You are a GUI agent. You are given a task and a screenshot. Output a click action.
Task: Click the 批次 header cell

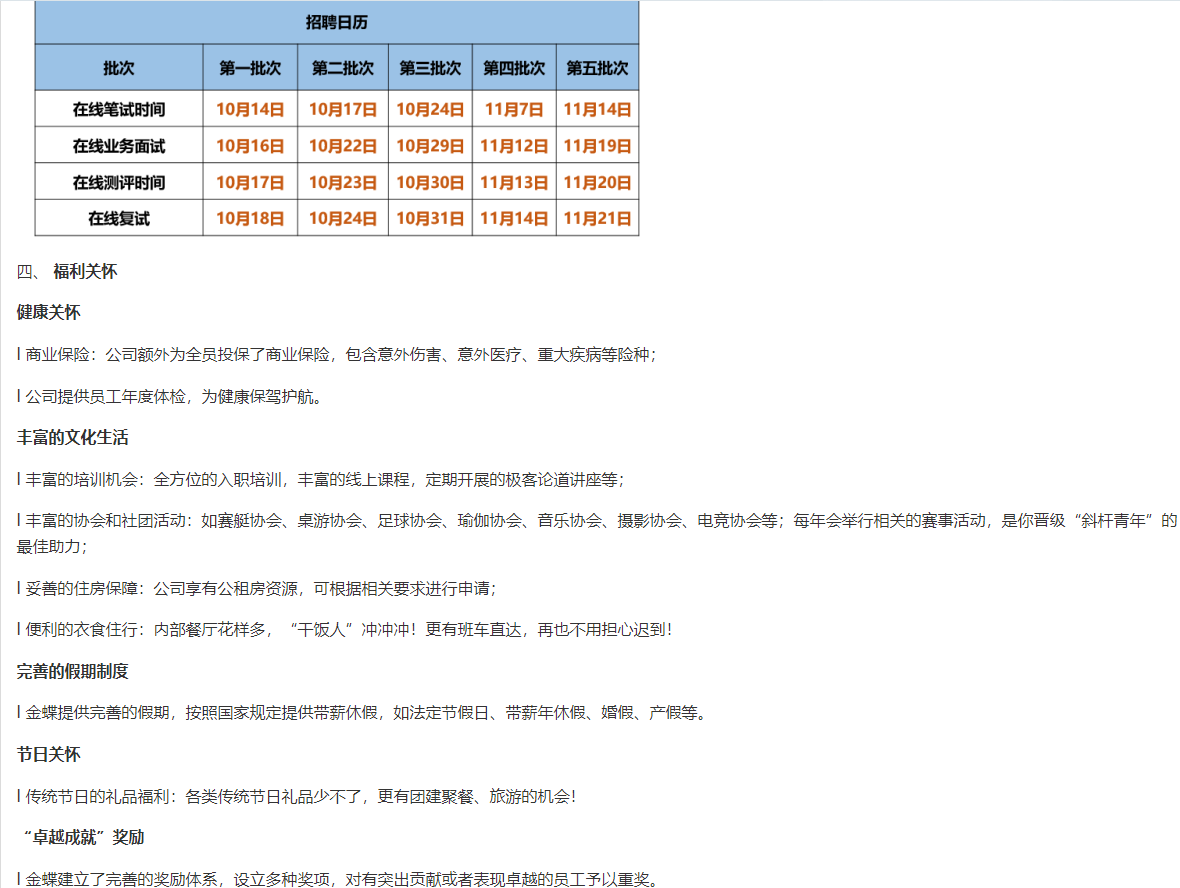[118, 68]
